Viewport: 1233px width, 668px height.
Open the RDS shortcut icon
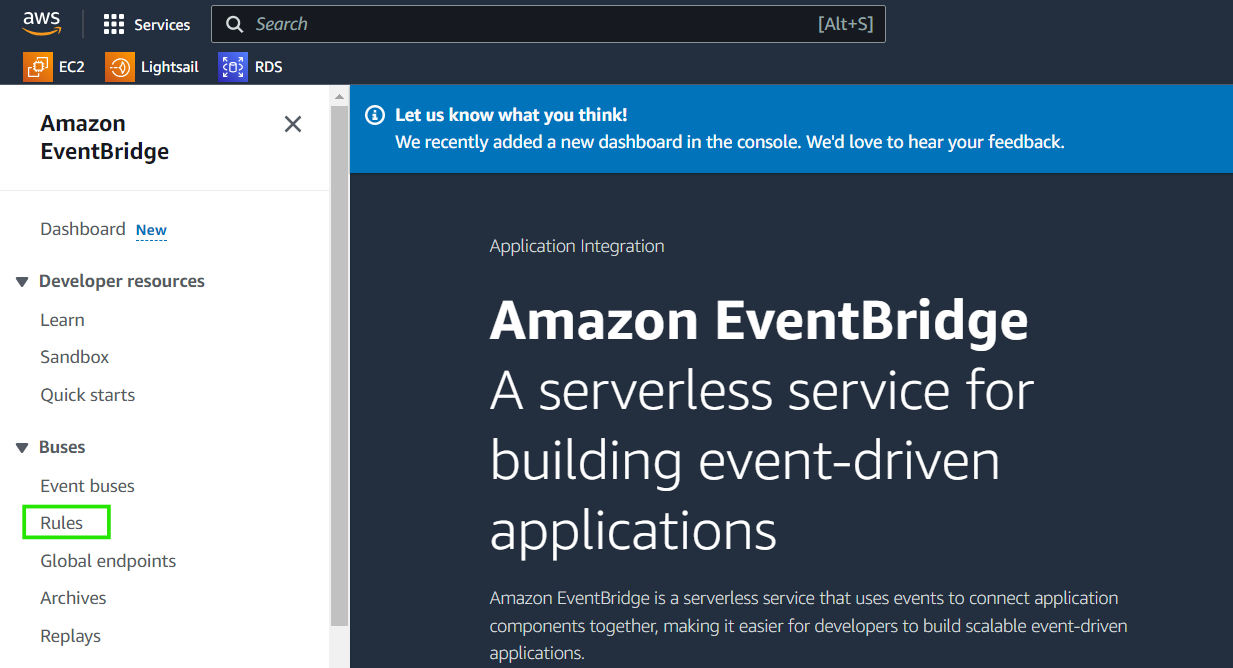click(x=233, y=67)
